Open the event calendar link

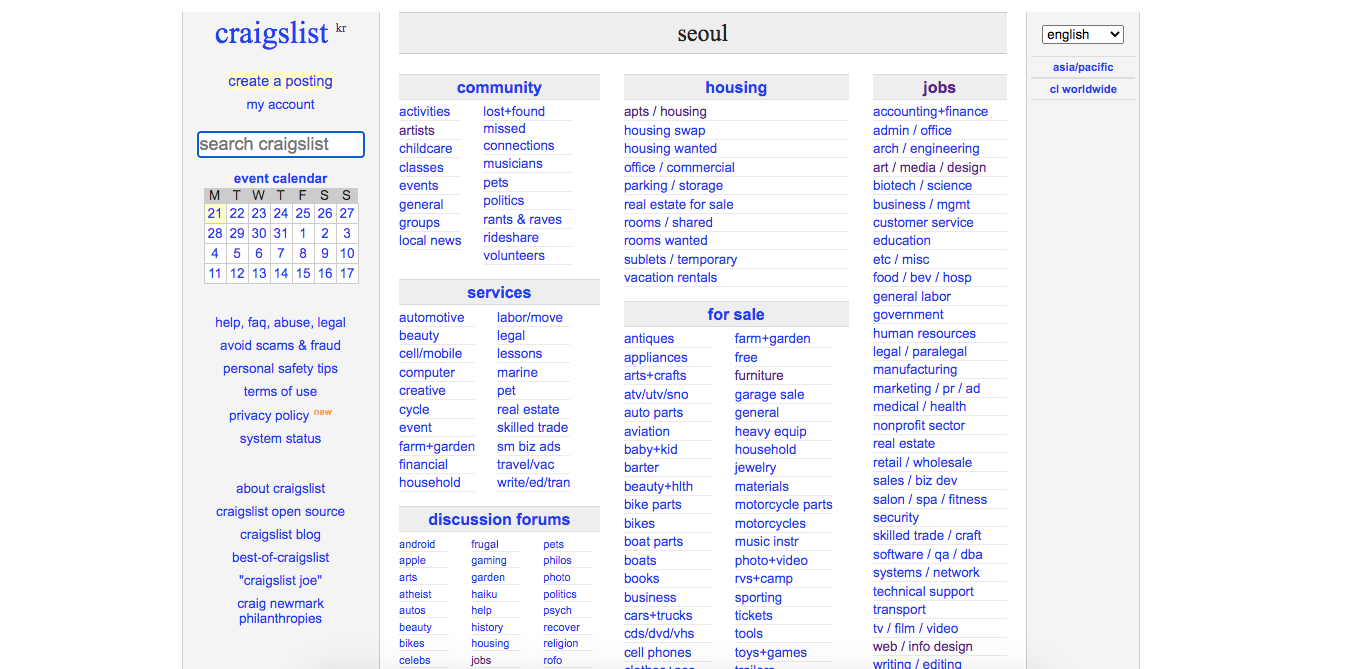point(280,178)
